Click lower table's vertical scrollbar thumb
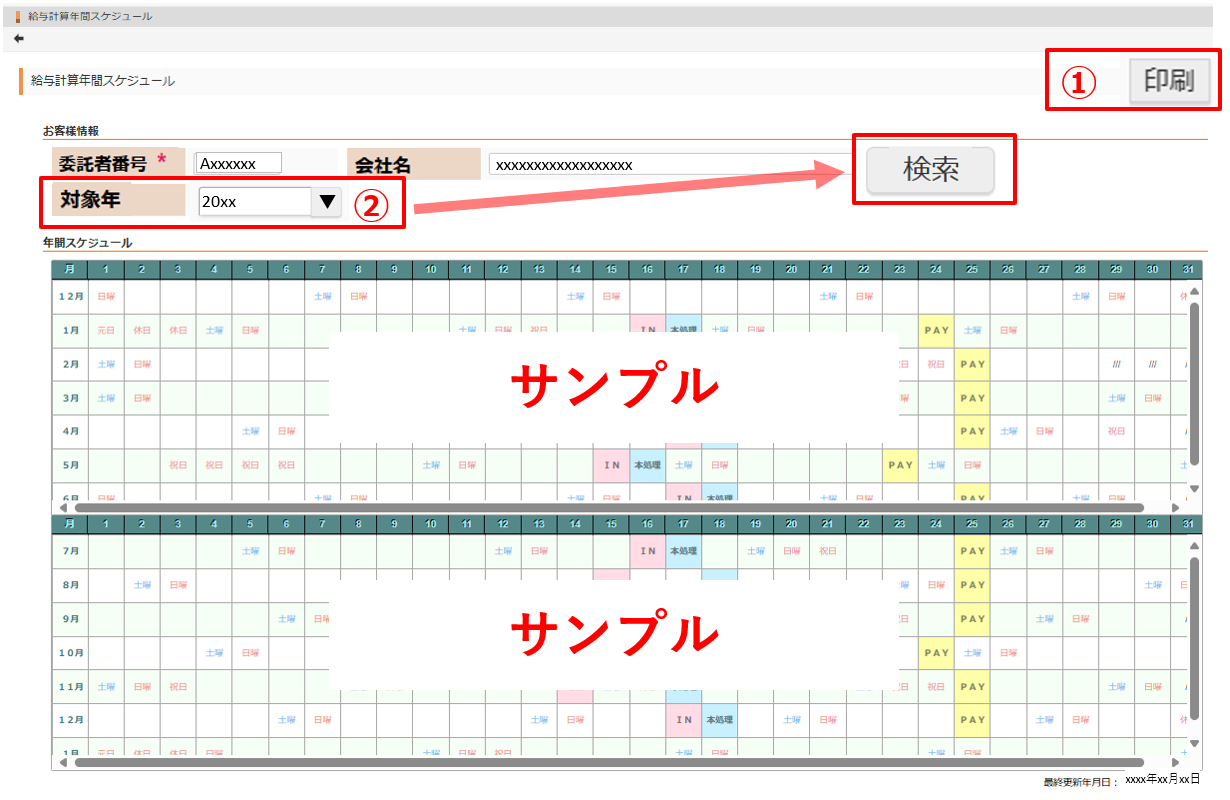Viewport: 1230px width, 800px height. (x=1193, y=639)
